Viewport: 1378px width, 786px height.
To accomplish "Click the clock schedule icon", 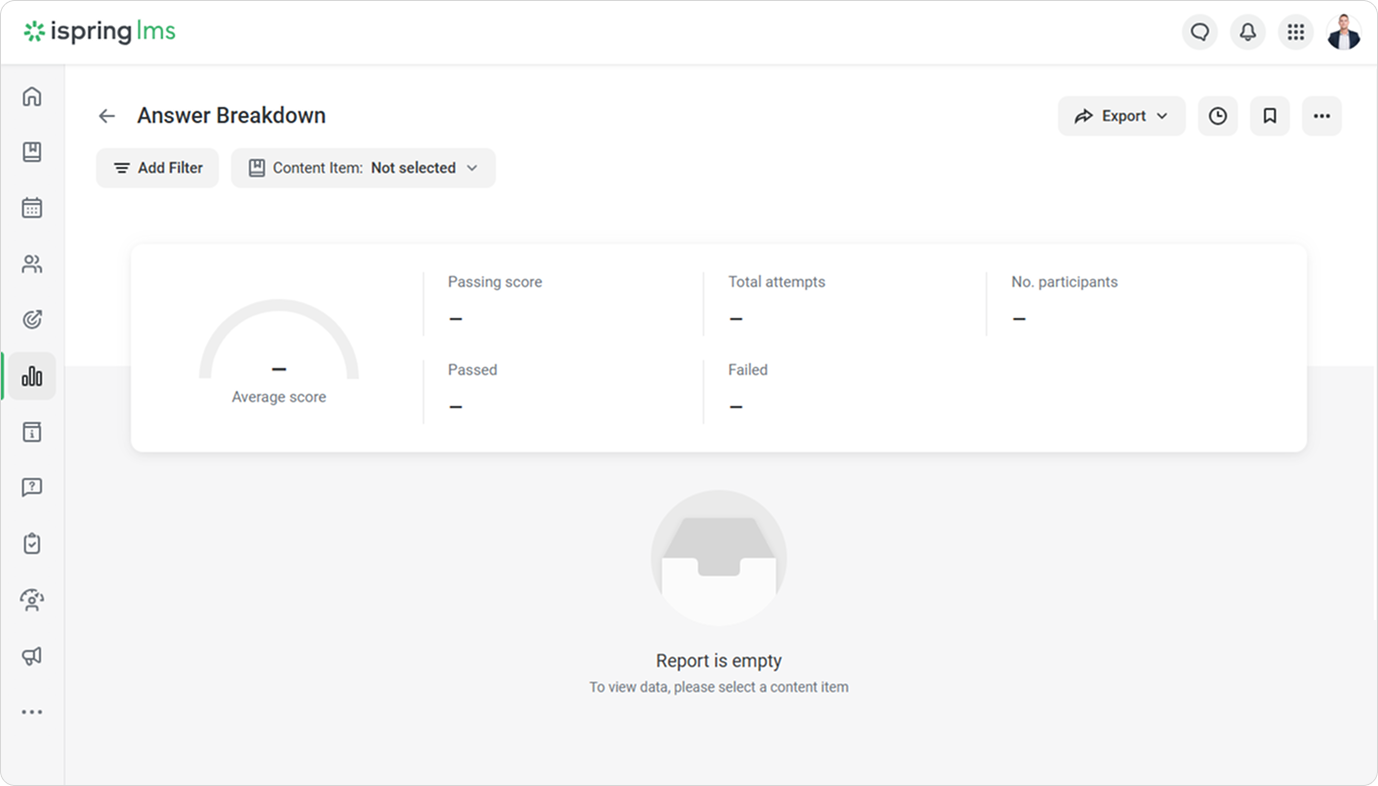I will click(x=1217, y=116).
